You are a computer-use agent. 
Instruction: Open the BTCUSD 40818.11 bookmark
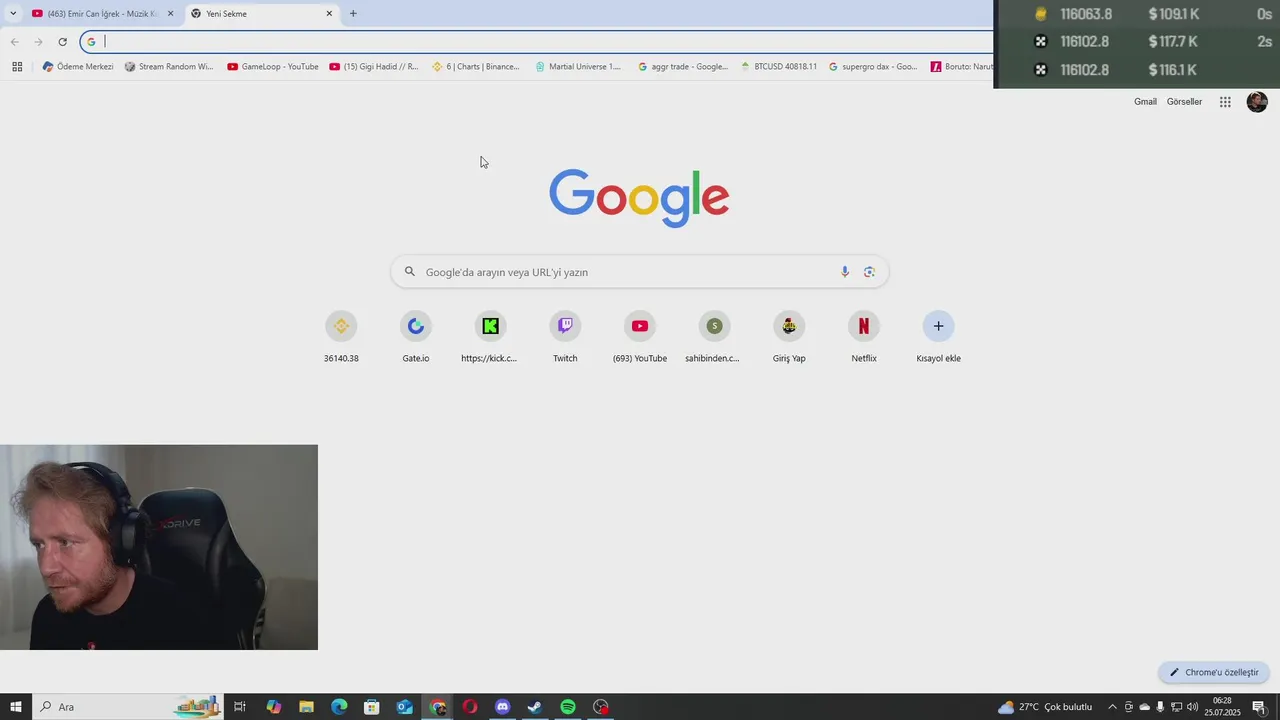779,67
